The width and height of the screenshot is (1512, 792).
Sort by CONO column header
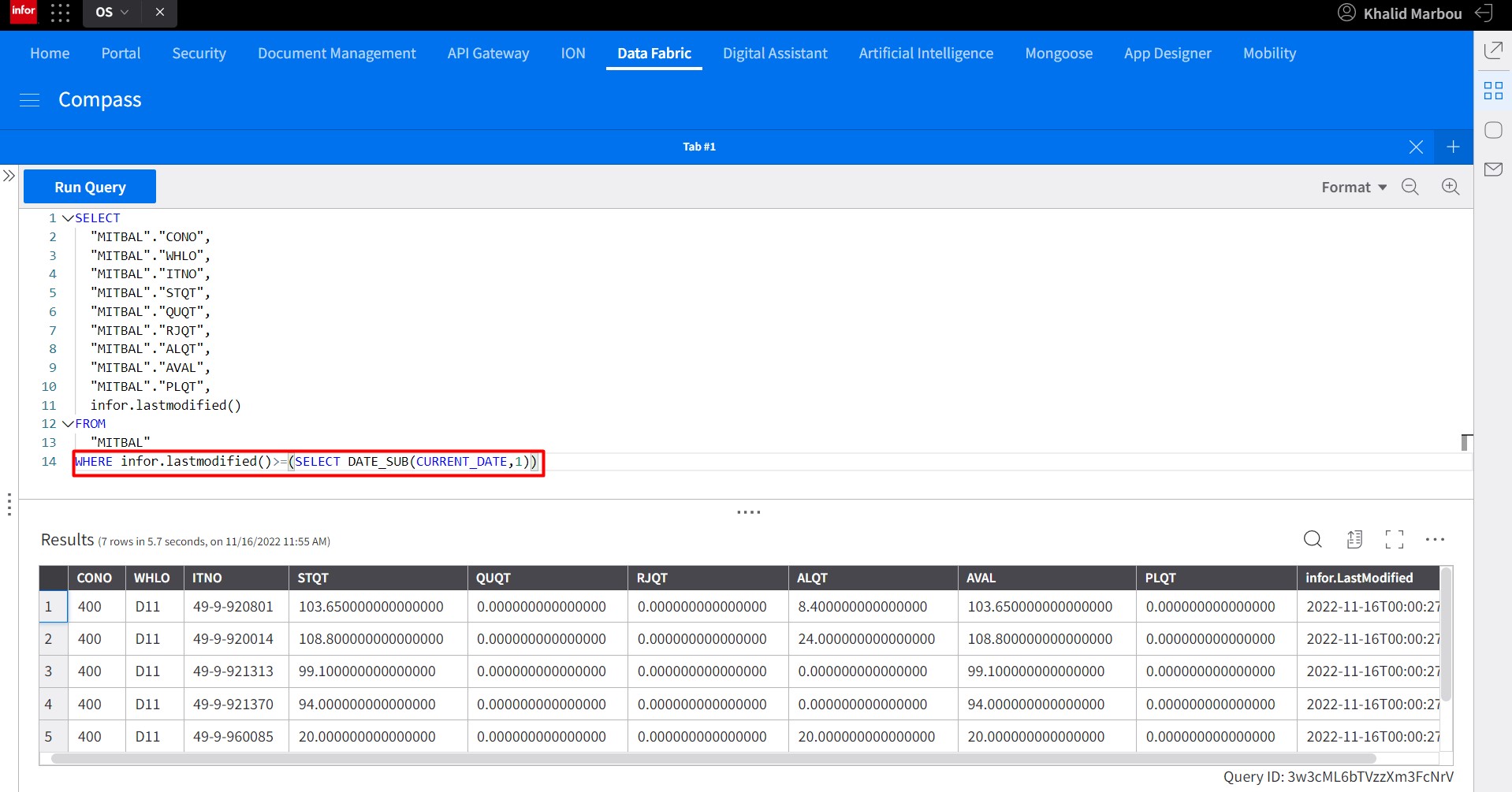(x=95, y=578)
